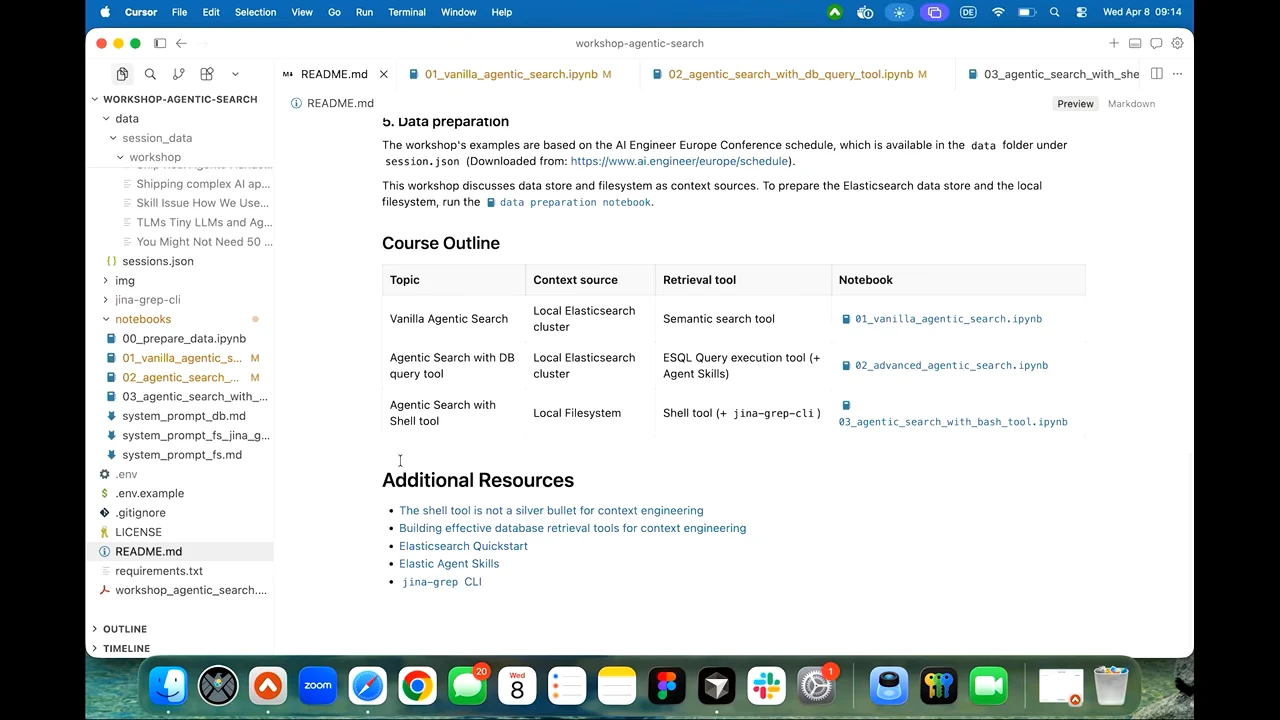Toggle the chat pane icon

pos(1156,43)
